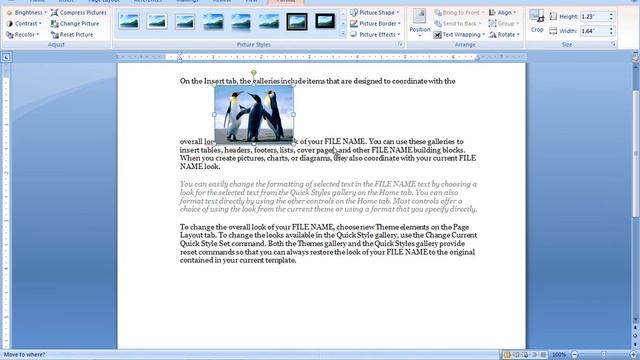Open the Rotate menu
The width and height of the screenshot is (640, 360).
[x=504, y=35]
